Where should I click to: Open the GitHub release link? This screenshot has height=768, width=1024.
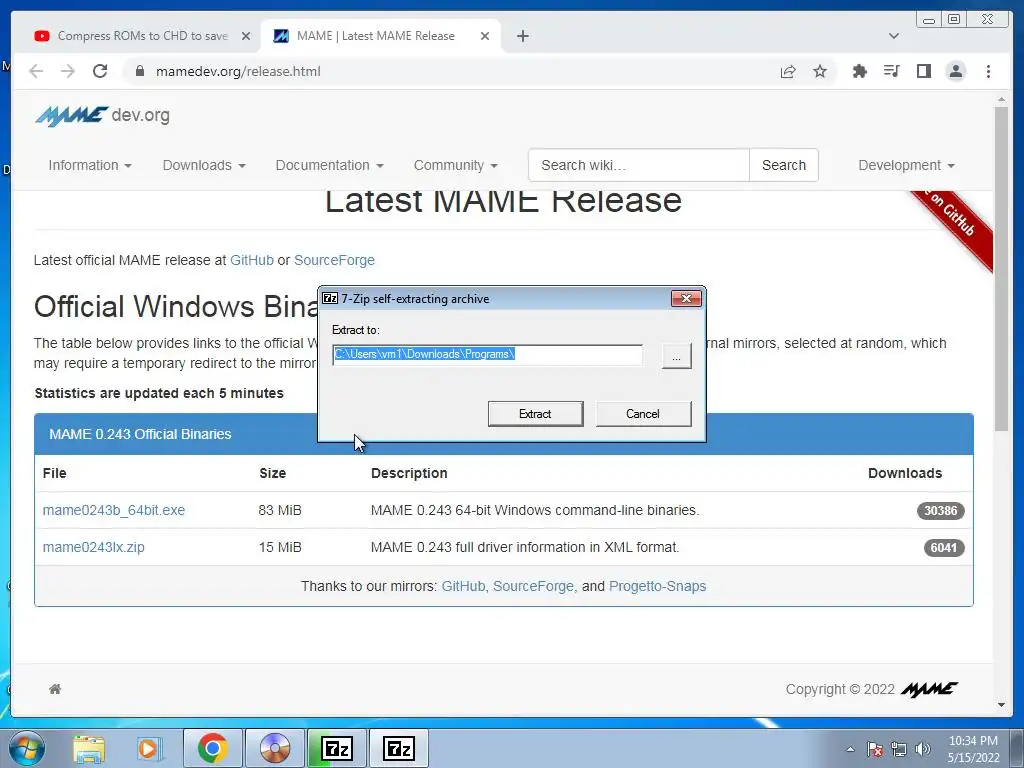tap(251, 260)
